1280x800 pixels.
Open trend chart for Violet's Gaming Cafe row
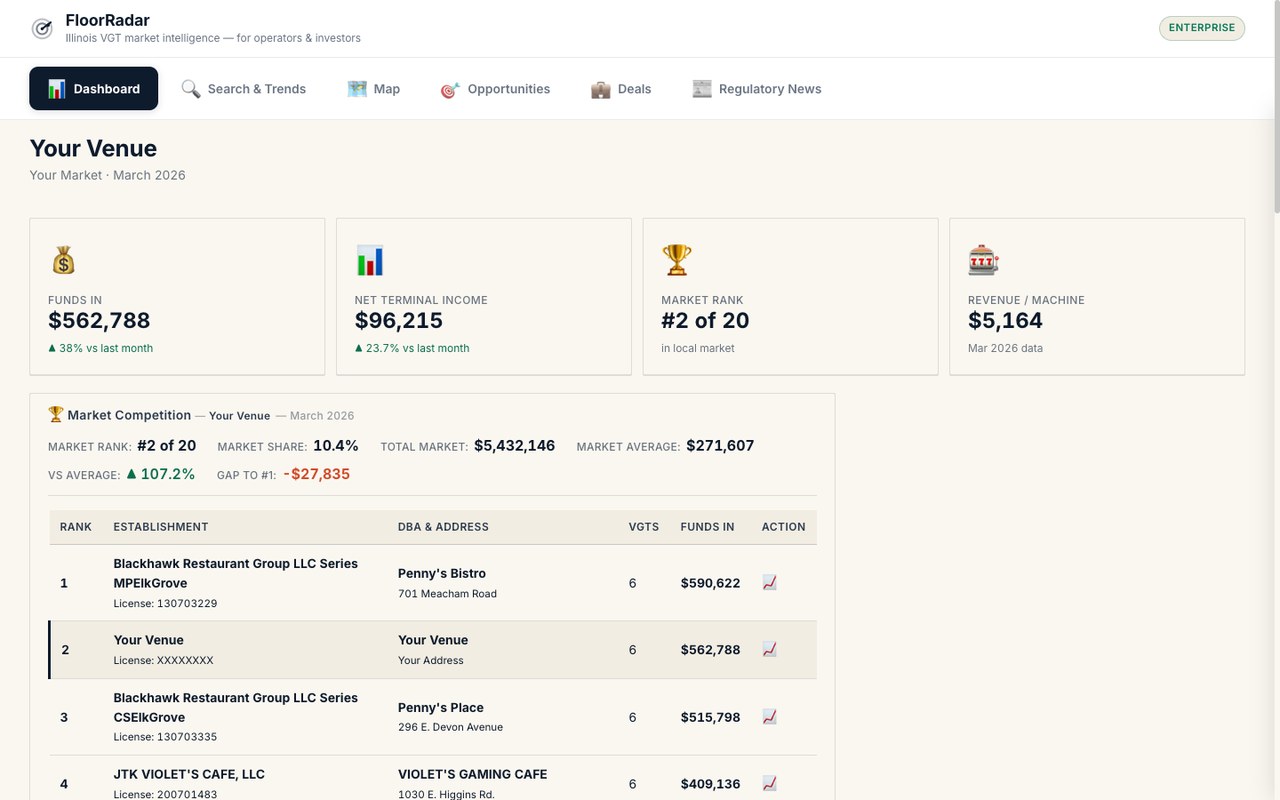[x=769, y=783]
